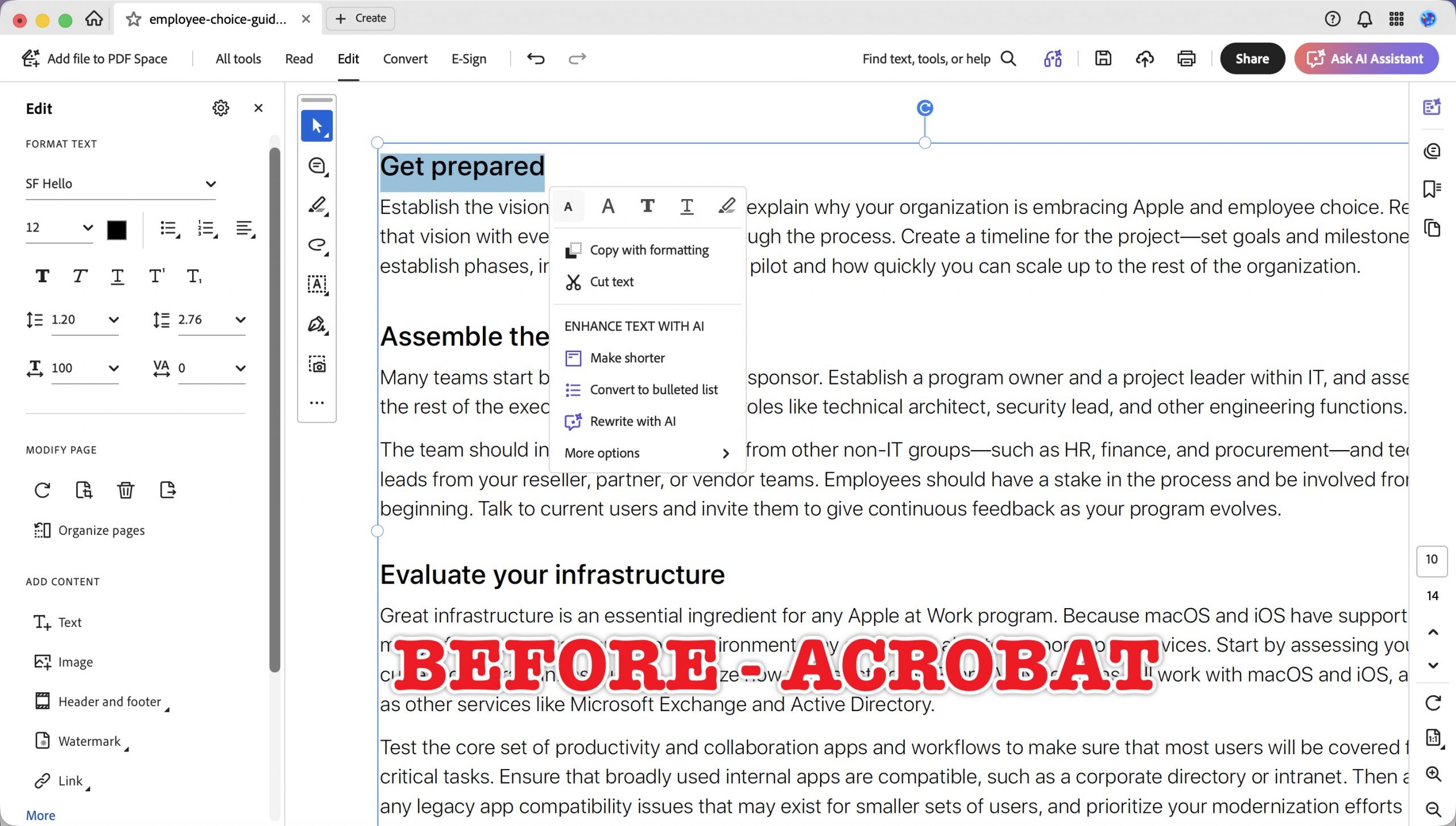Open AI generative tools icon in top toolbar
The width and height of the screenshot is (1456, 826).
point(1053,59)
